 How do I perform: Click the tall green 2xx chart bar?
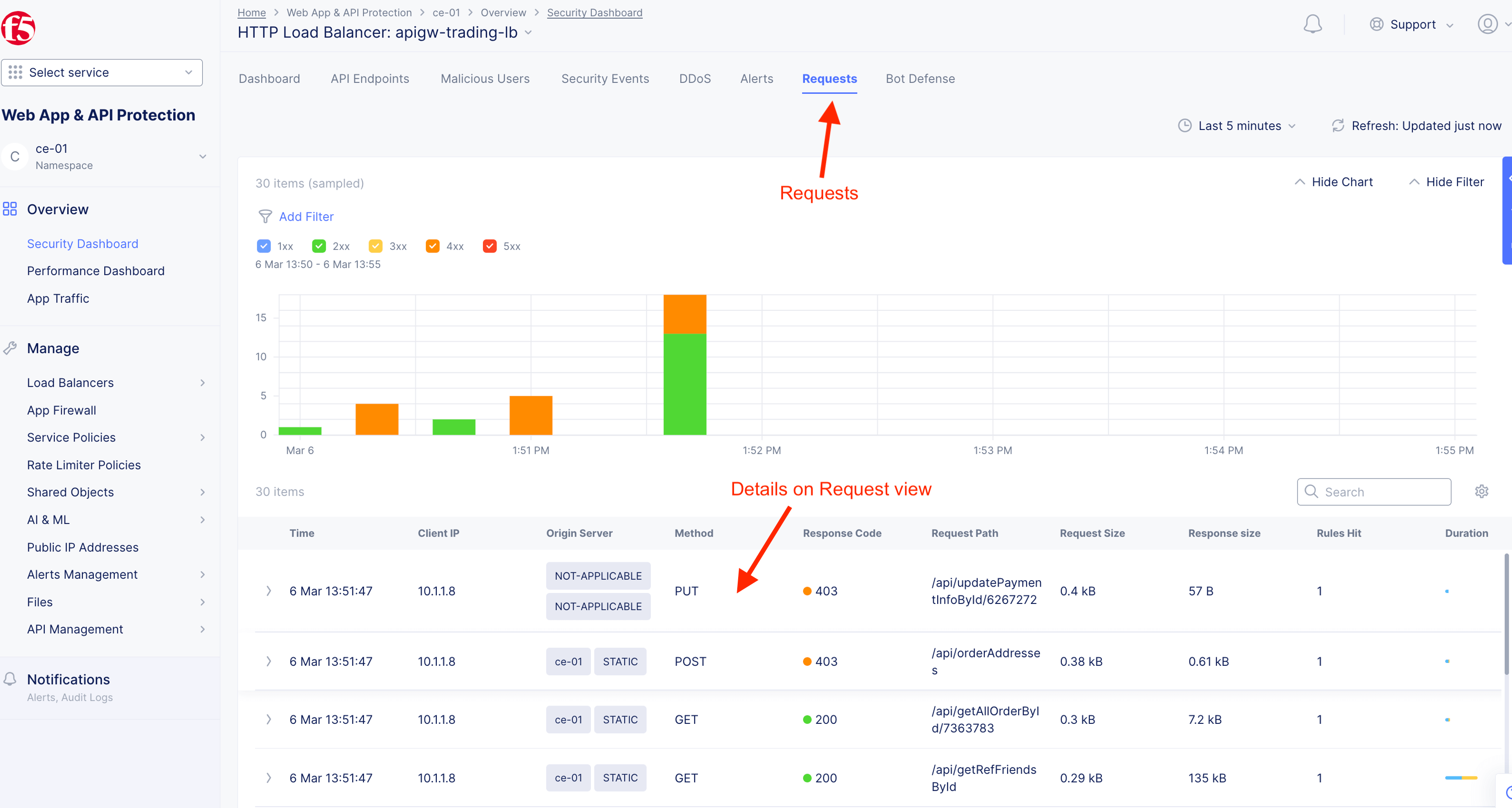684,384
